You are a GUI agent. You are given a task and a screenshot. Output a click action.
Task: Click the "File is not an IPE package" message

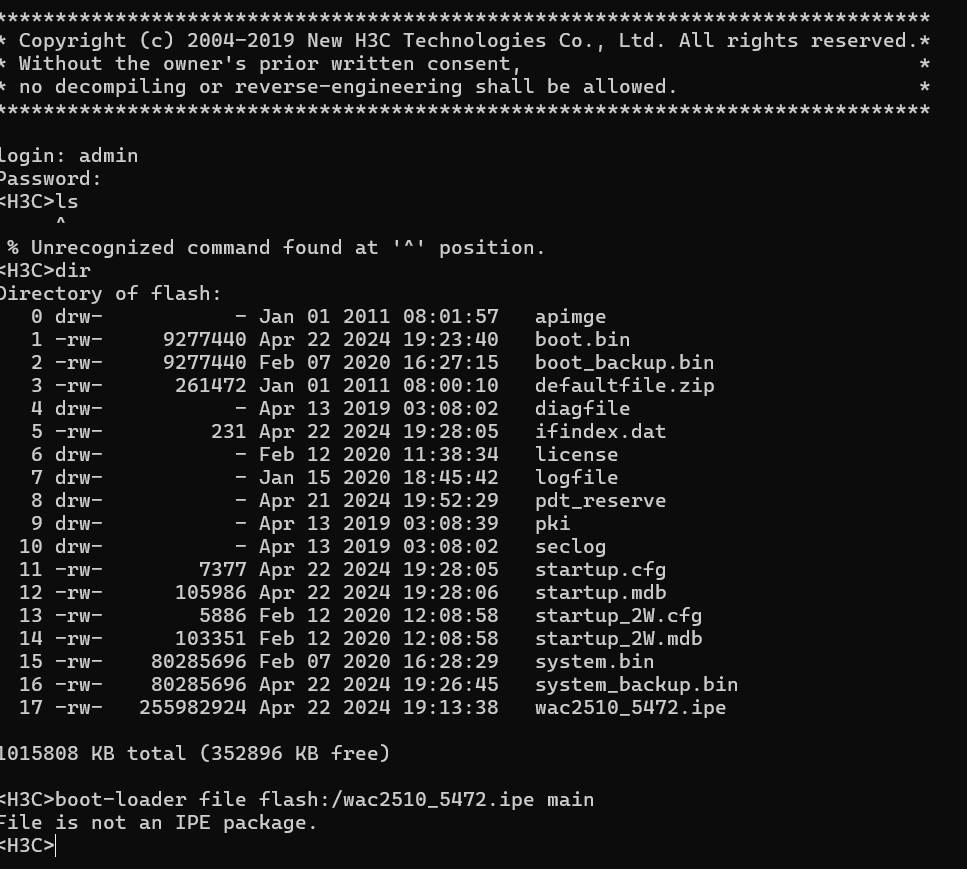click(156, 822)
